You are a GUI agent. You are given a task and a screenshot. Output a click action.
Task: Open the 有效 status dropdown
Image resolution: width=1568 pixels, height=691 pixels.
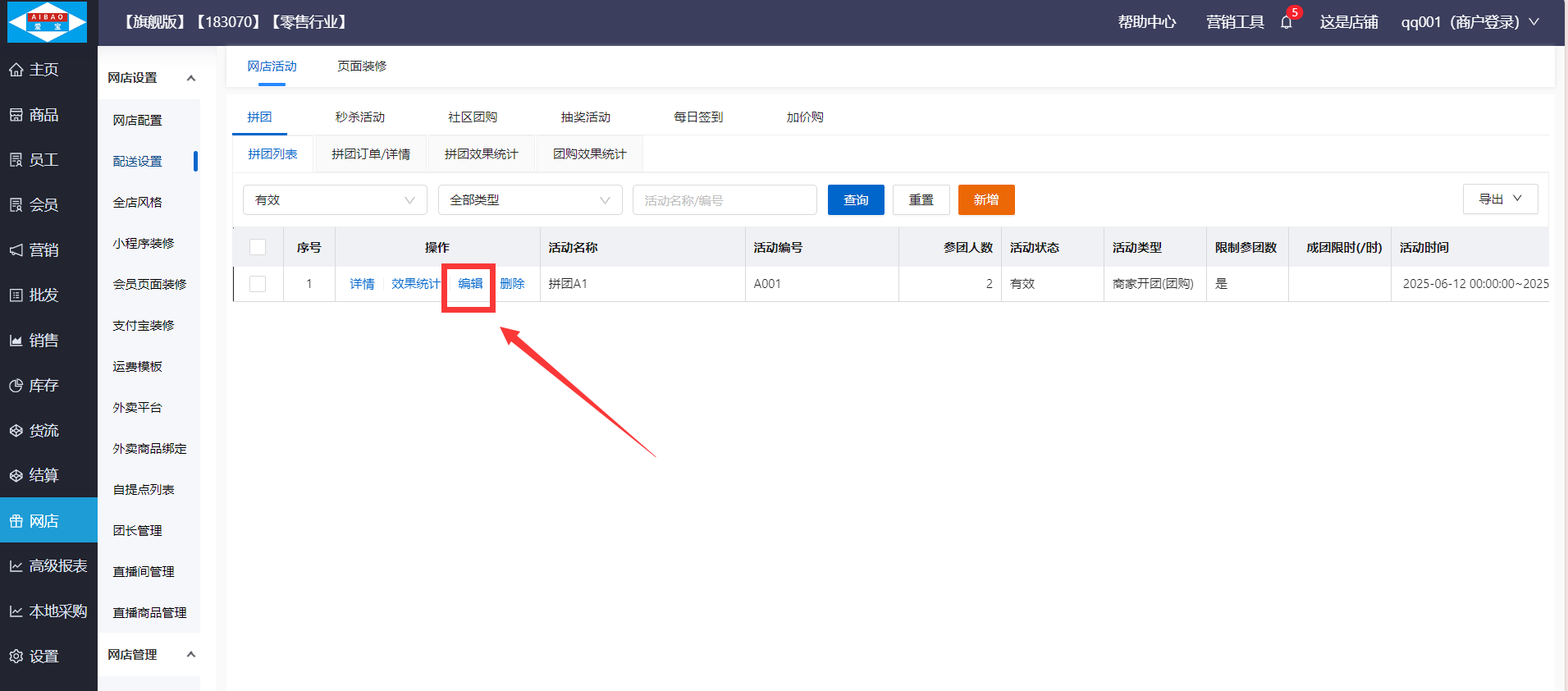tap(335, 200)
